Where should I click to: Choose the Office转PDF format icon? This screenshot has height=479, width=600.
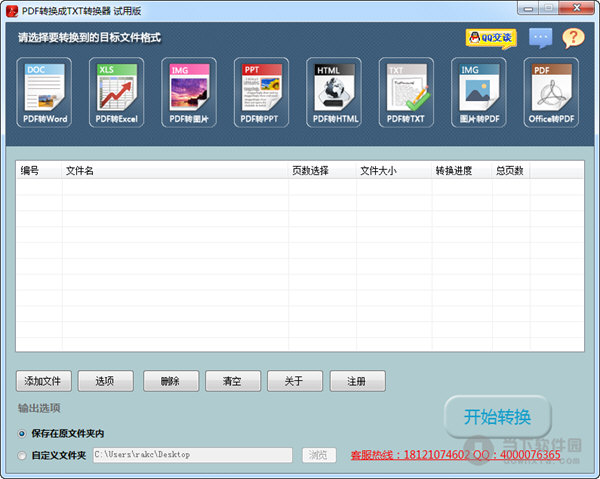tap(551, 92)
